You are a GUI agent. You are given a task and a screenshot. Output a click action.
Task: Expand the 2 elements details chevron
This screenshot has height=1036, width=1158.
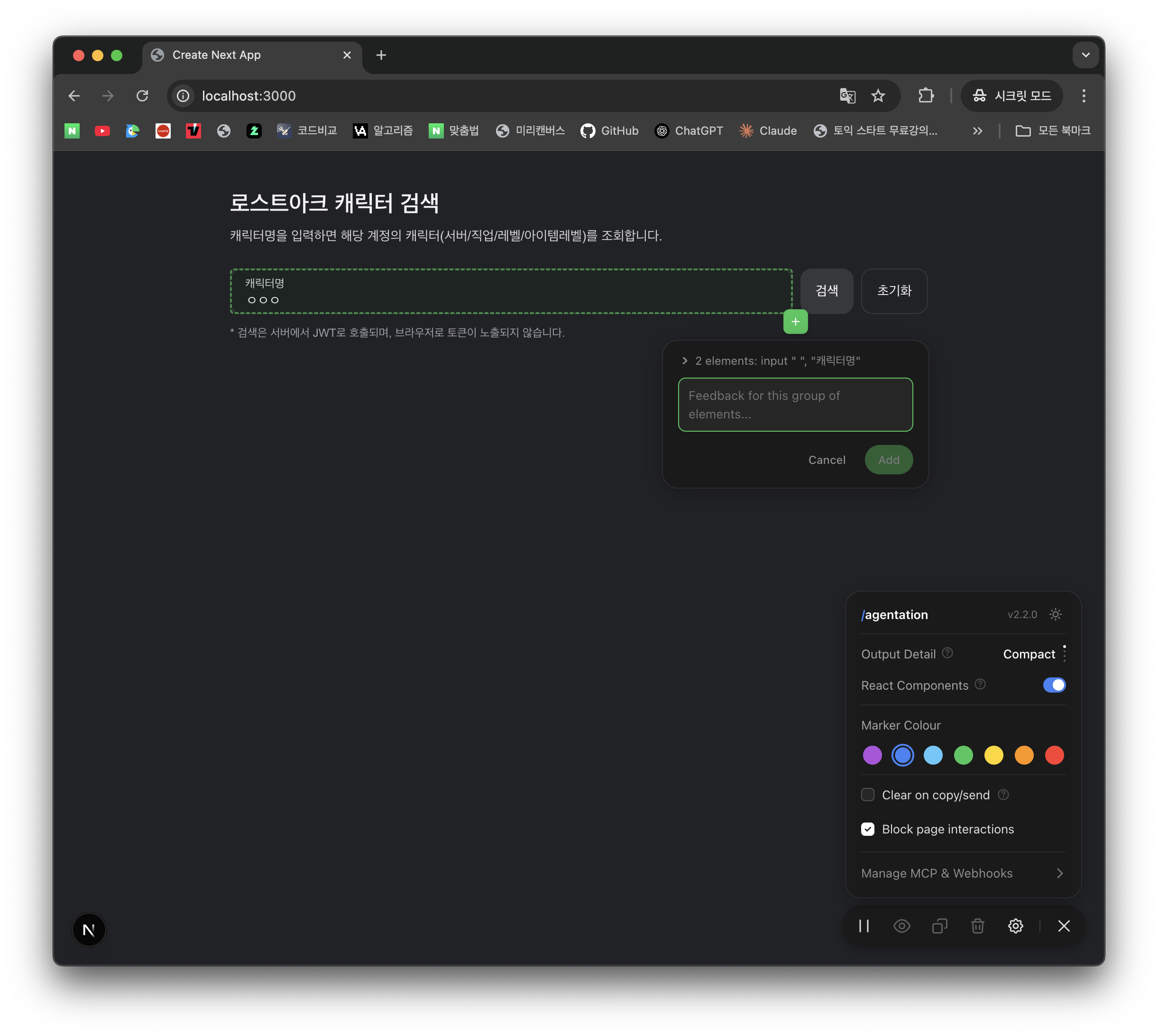[685, 361]
